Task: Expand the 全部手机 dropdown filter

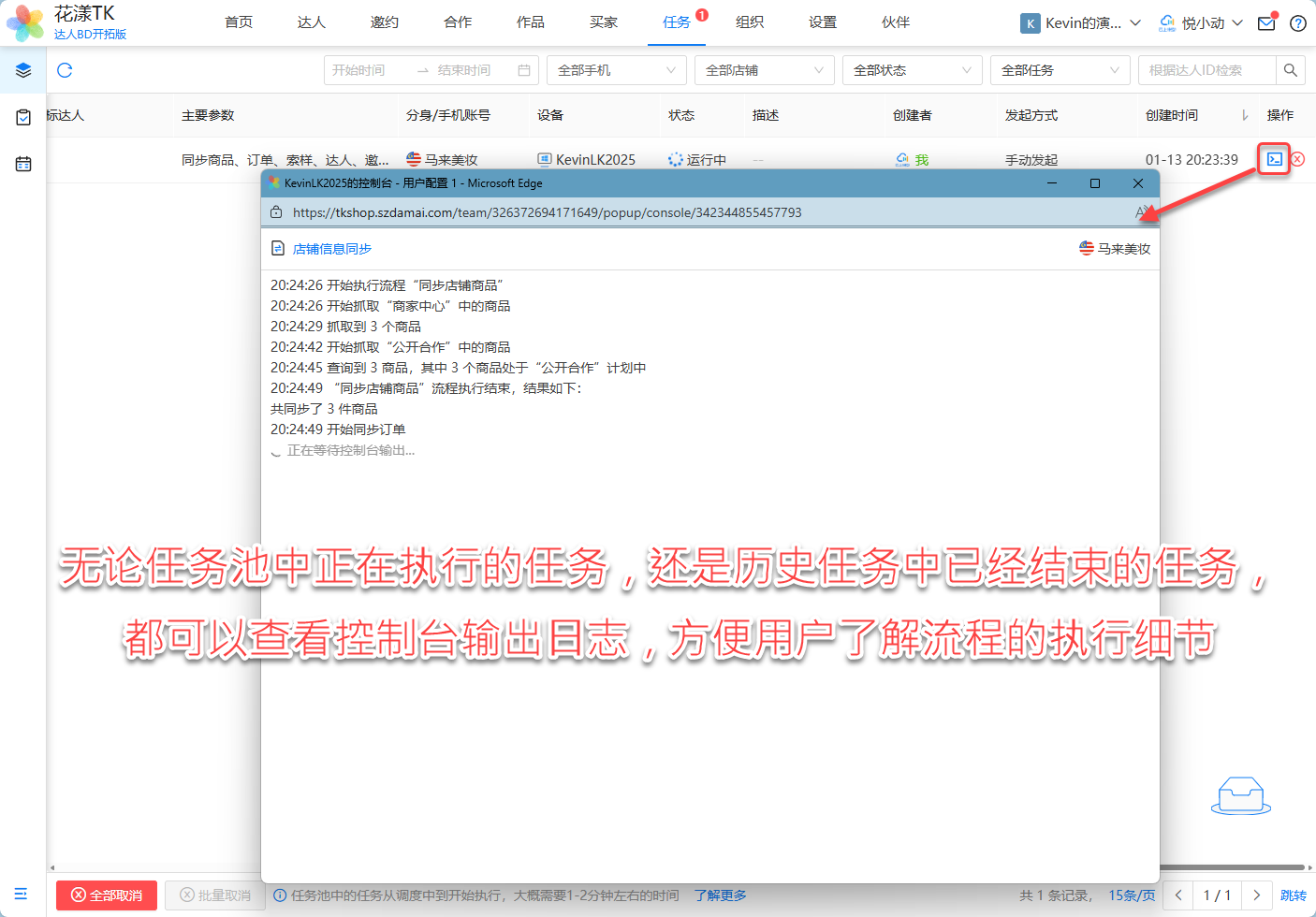Action: point(616,70)
